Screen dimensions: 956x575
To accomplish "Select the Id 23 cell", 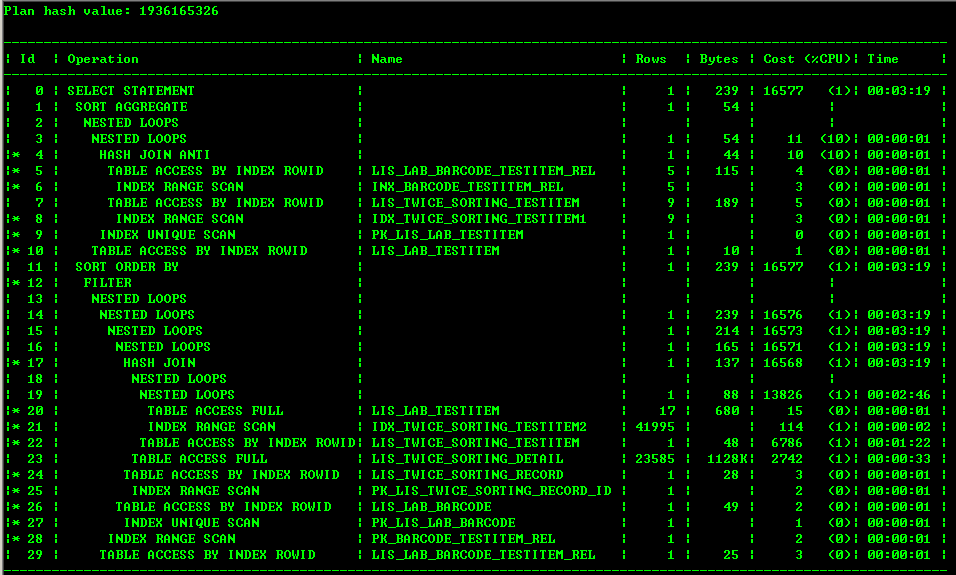I will click(35, 459).
